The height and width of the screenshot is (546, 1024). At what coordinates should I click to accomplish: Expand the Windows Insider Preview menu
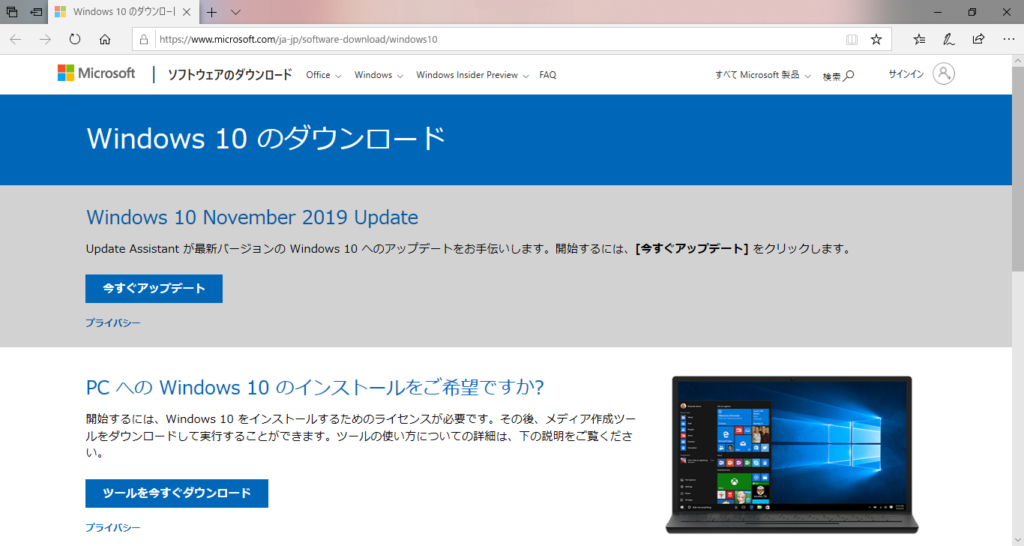472,75
